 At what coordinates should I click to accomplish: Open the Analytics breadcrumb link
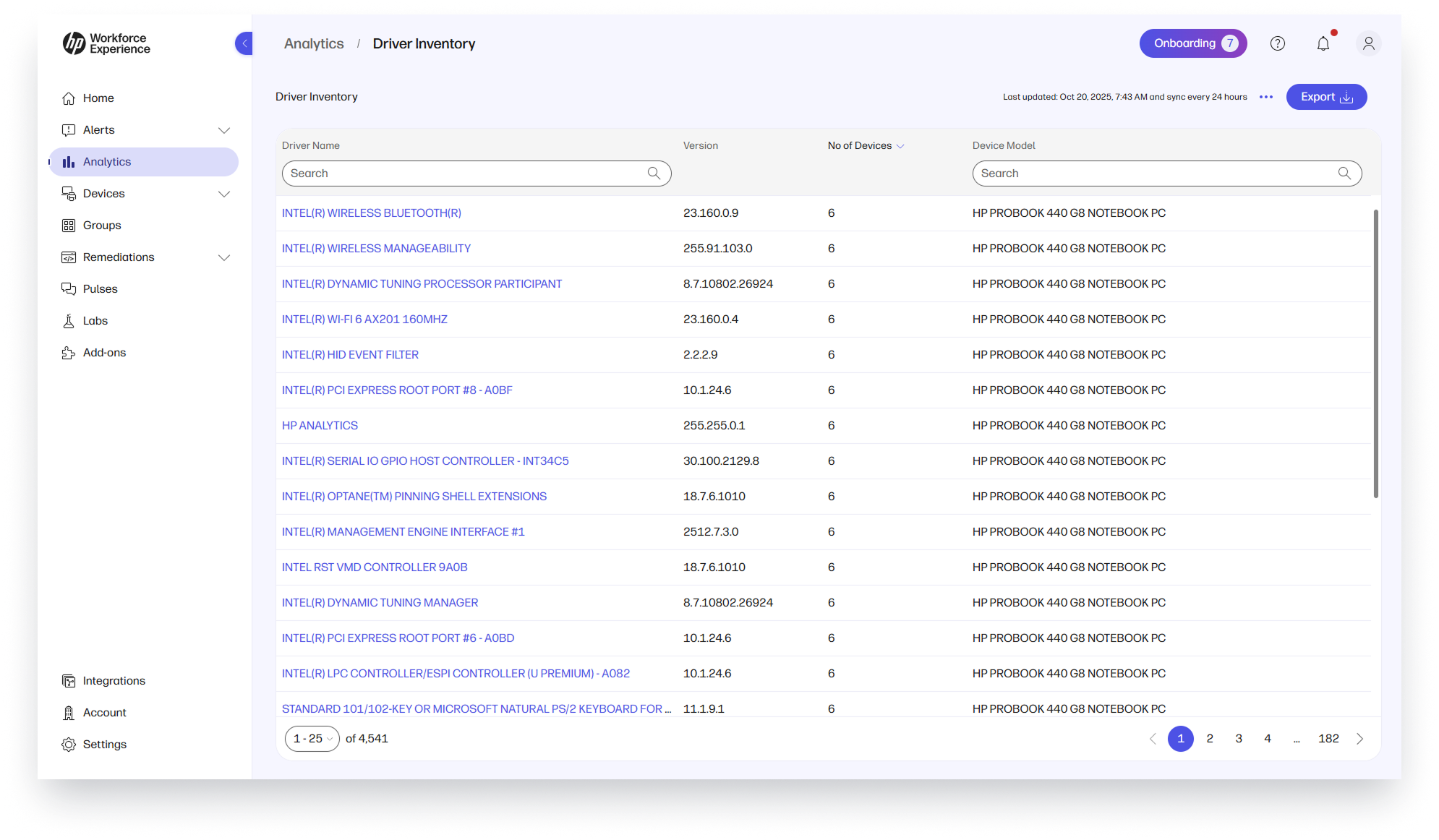click(x=314, y=43)
